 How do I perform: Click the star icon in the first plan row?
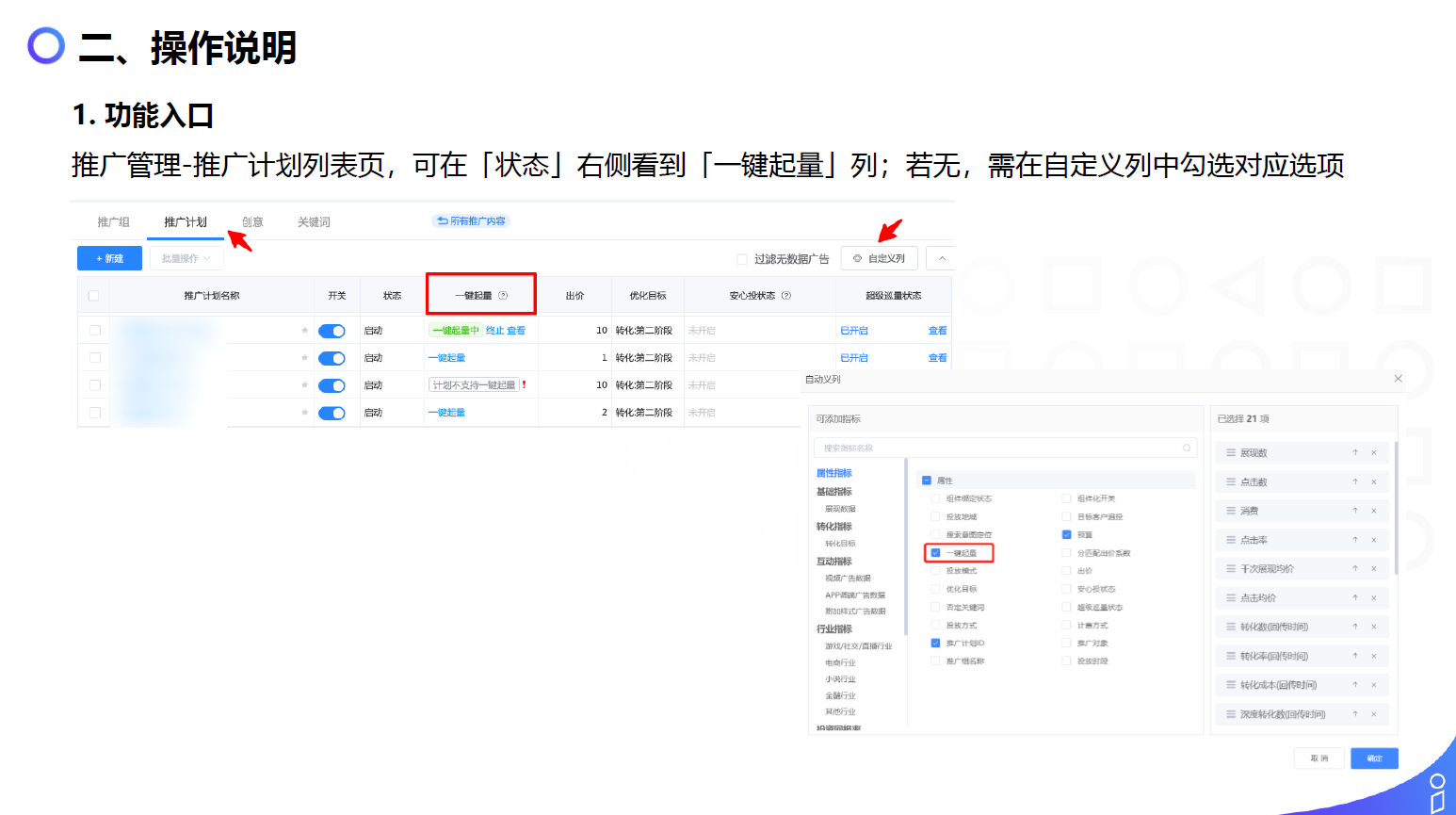point(304,331)
